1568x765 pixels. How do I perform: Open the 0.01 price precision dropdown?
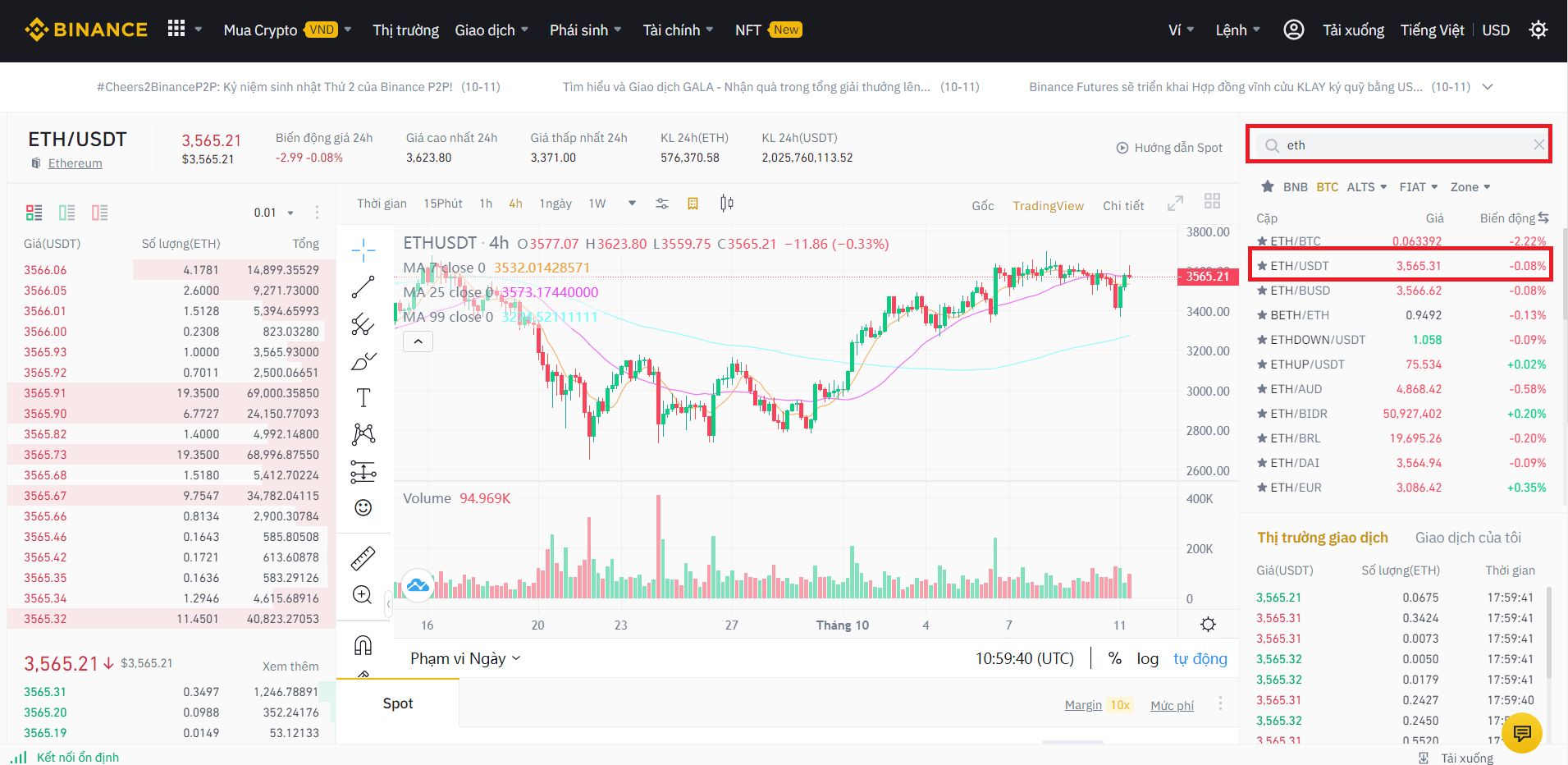pyautogui.click(x=273, y=213)
